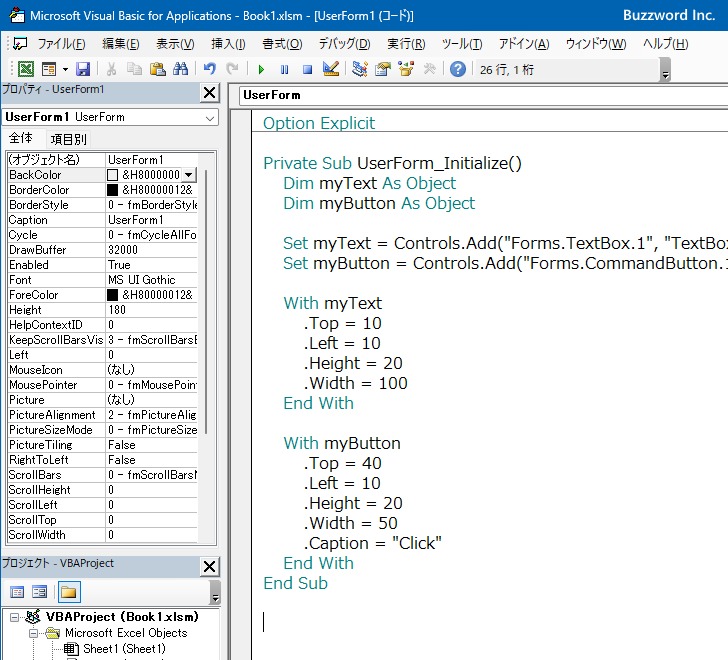
Task: Select the Font property value MS UI Gothic
Action: 151,280
